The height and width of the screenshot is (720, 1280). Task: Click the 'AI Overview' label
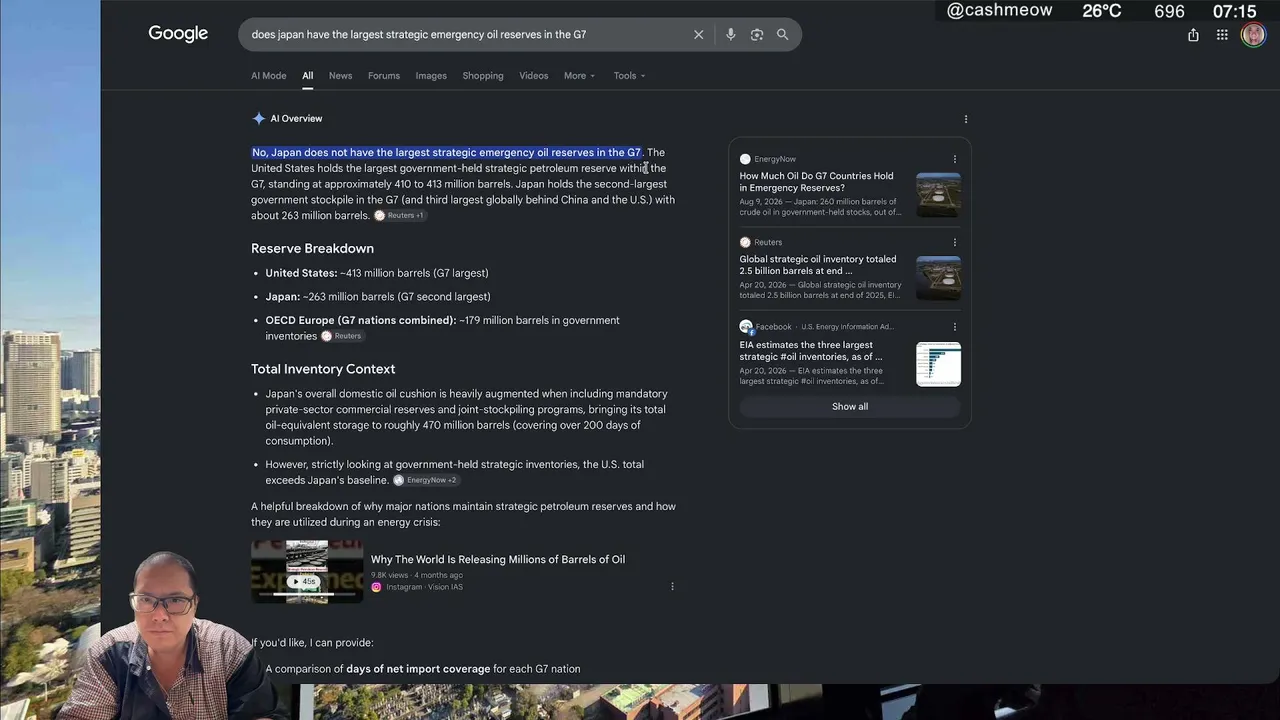296,119
